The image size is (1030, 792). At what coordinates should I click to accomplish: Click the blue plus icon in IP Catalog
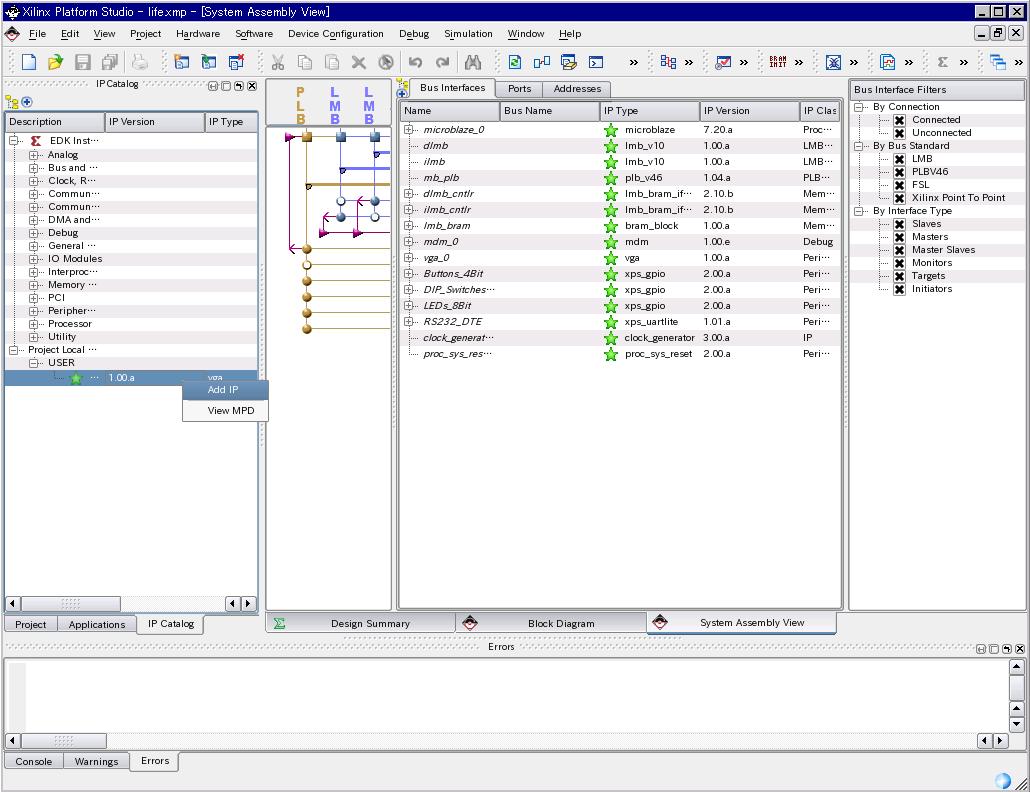coord(27,102)
